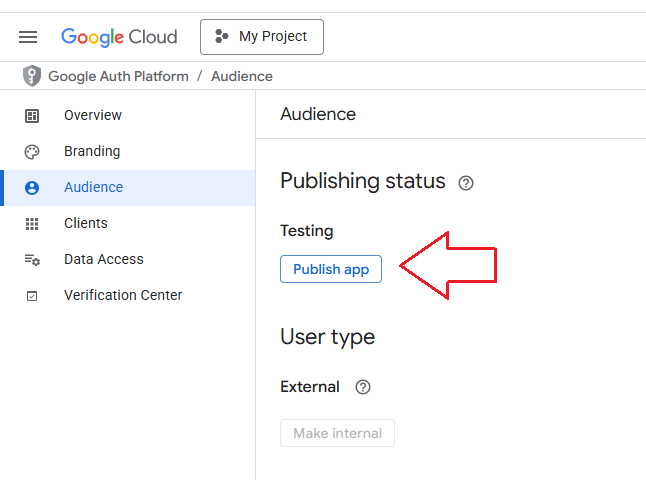The image size is (646, 483).
Task: Open Verification Center in the sidebar
Action: tap(123, 295)
